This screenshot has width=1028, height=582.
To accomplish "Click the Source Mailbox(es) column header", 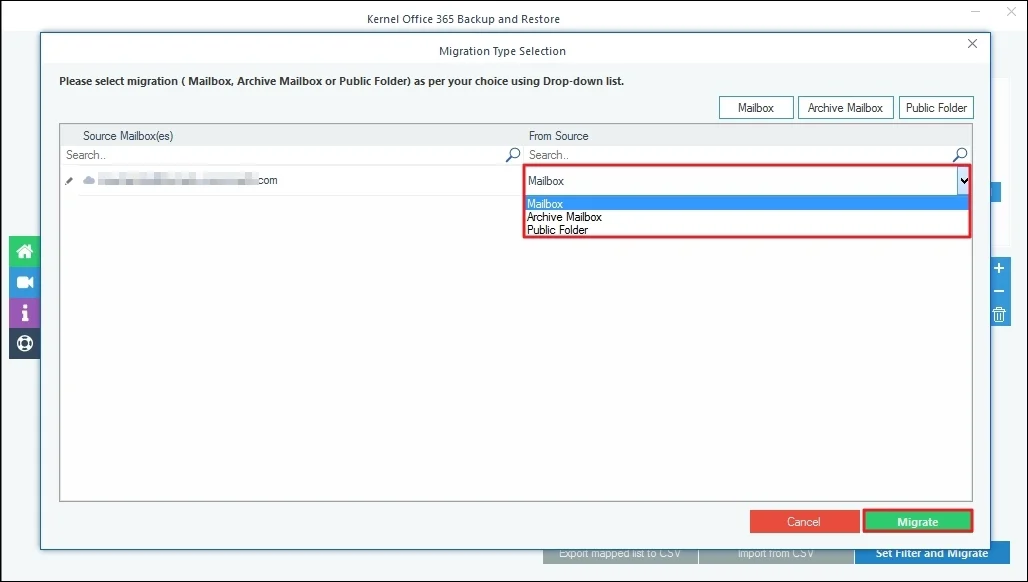I will 128,136.
